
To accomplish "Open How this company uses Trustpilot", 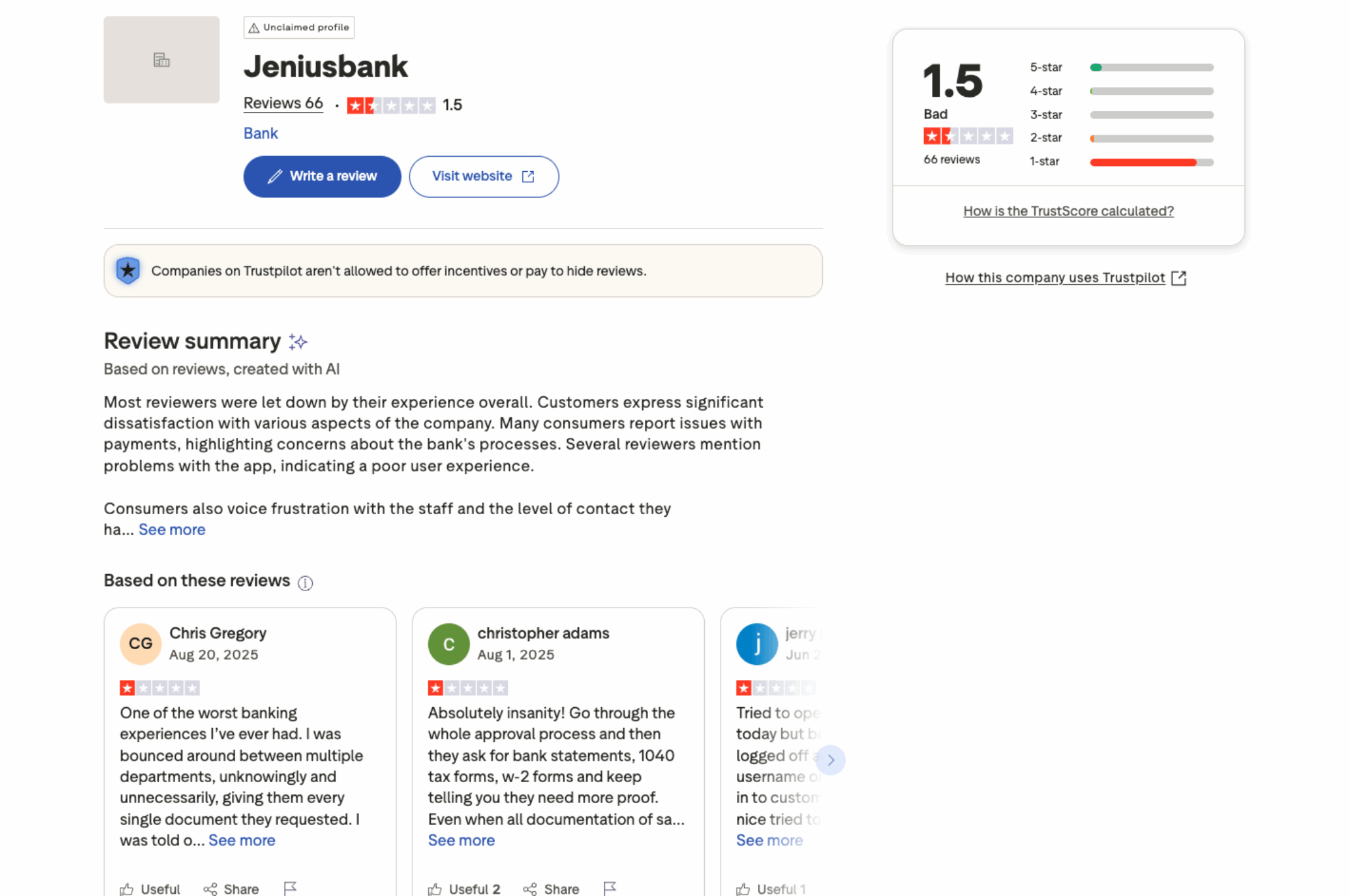I will pyautogui.click(x=1055, y=277).
